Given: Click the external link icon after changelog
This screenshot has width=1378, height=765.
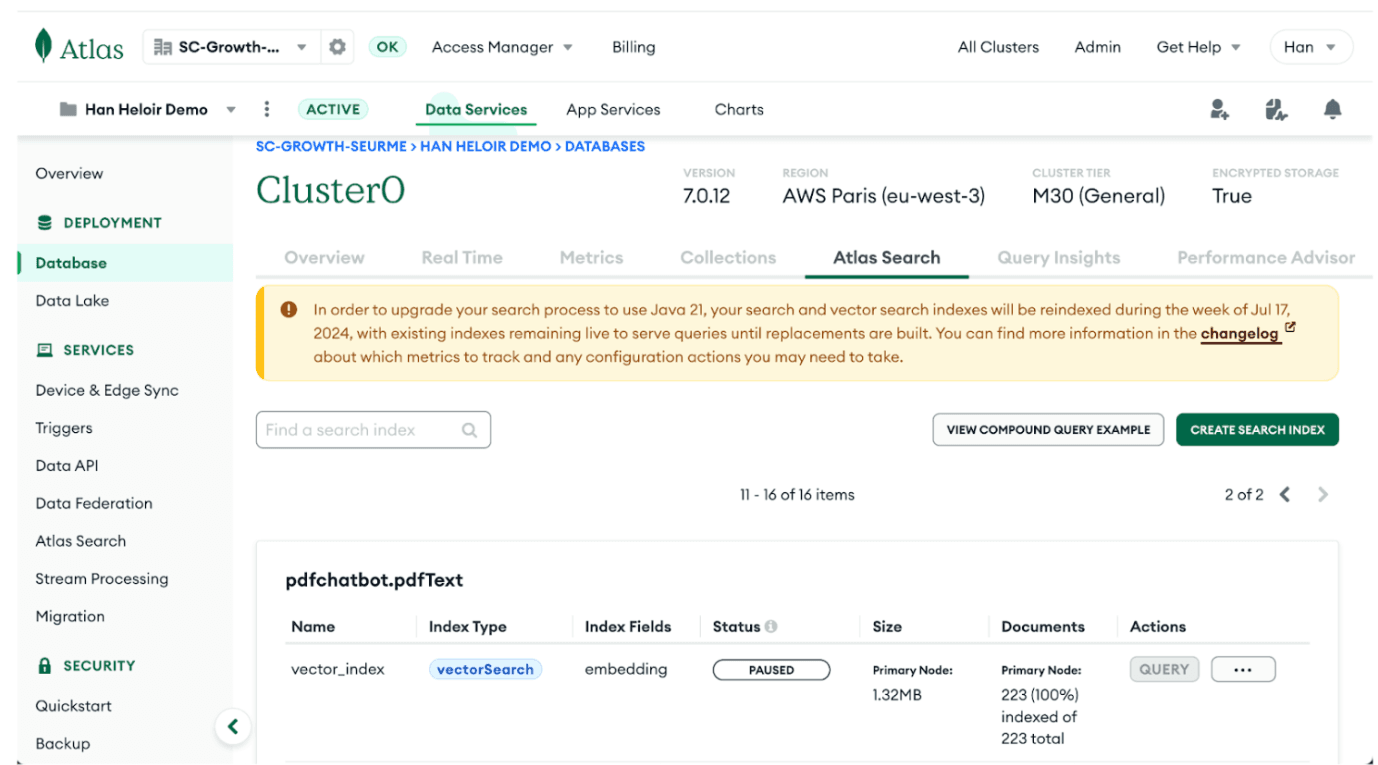Looking at the screenshot, I should 1290,327.
